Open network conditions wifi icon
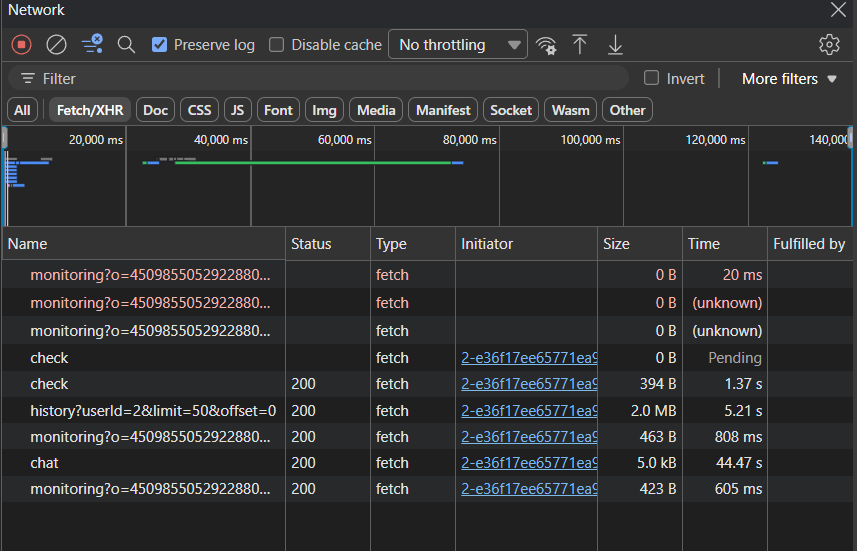Image resolution: width=857 pixels, height=551 pixels. (x=546, y=45)
